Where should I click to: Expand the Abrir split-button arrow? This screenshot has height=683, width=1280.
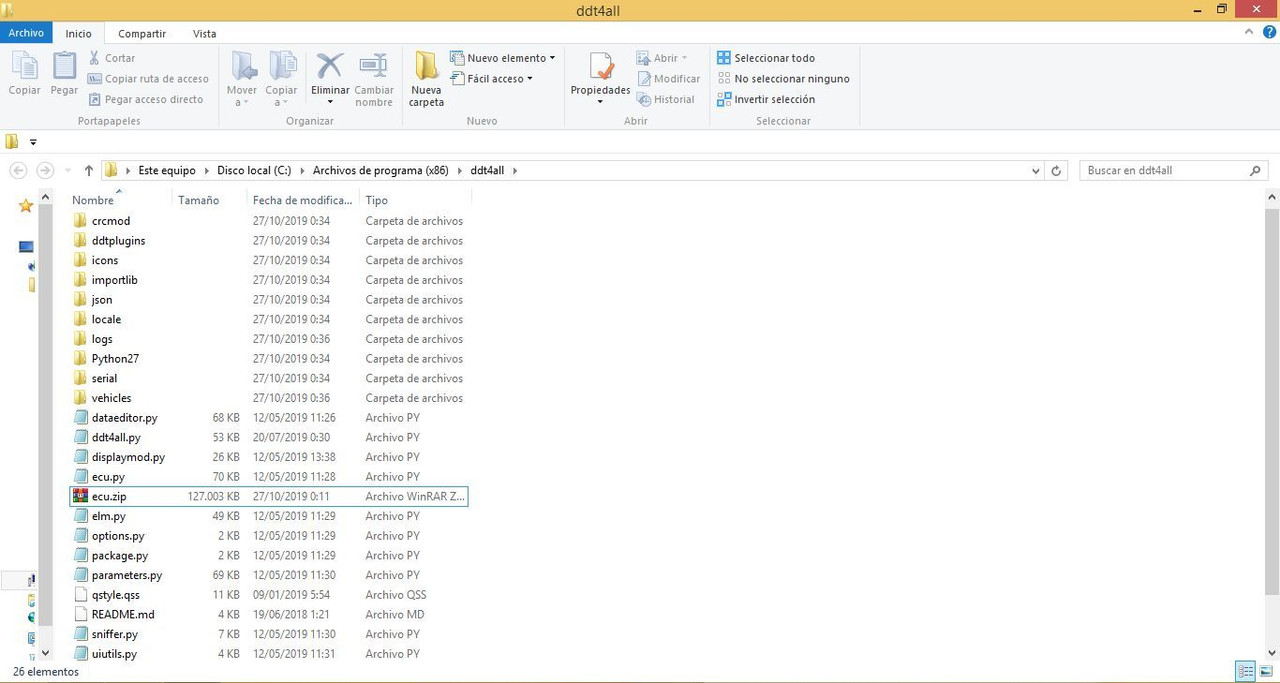684,58
